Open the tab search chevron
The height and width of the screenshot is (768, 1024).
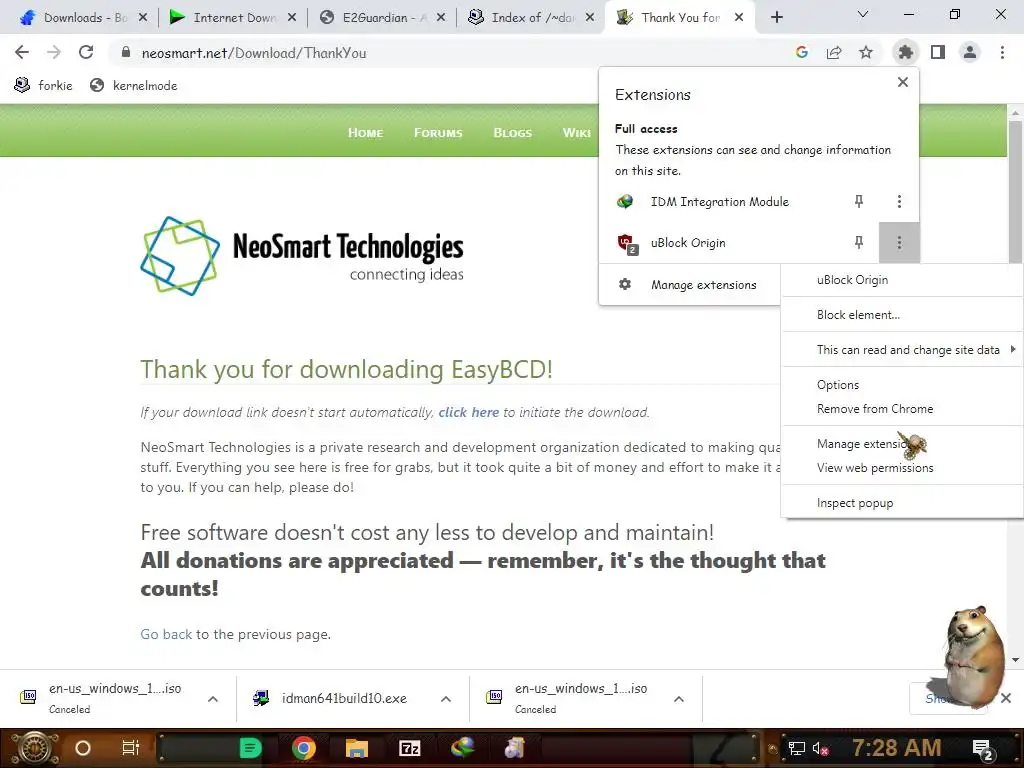tap(863, 14)
